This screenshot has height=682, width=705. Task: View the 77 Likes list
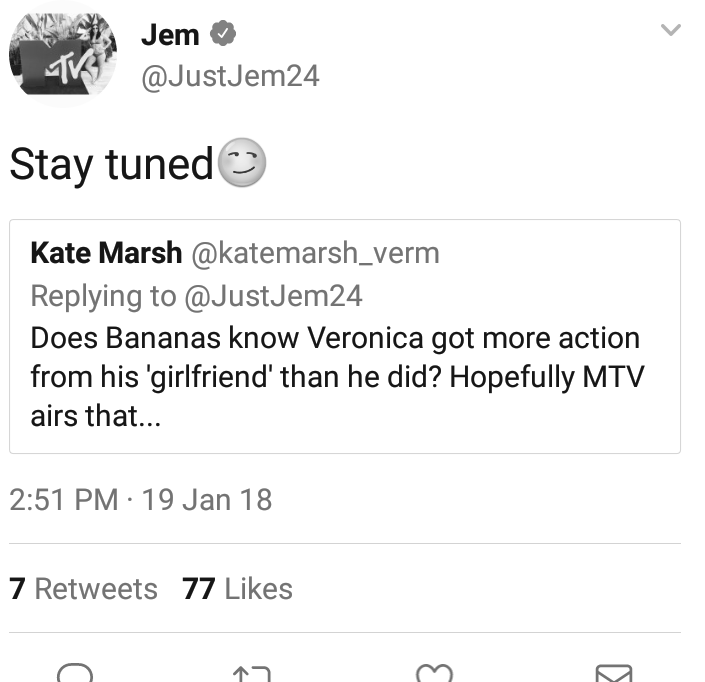click(x=237, y=589)
